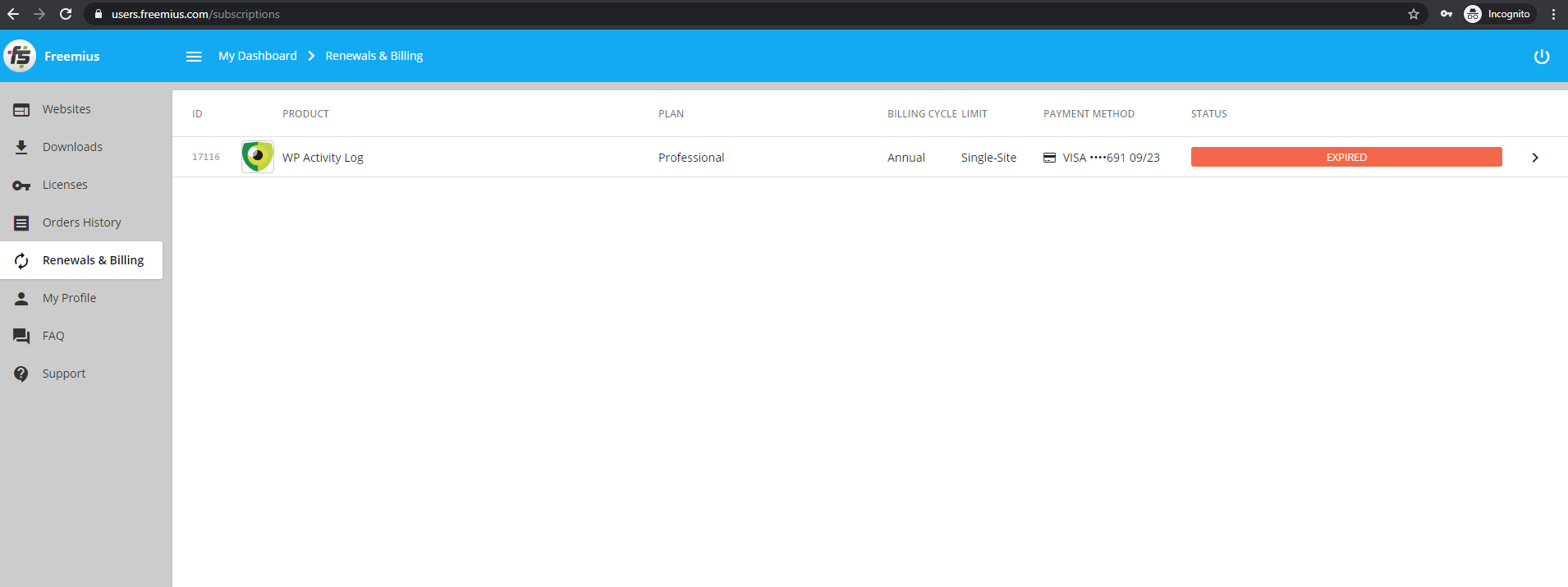Toggle the hamburger sidebar menu

[x=194, y=57]
